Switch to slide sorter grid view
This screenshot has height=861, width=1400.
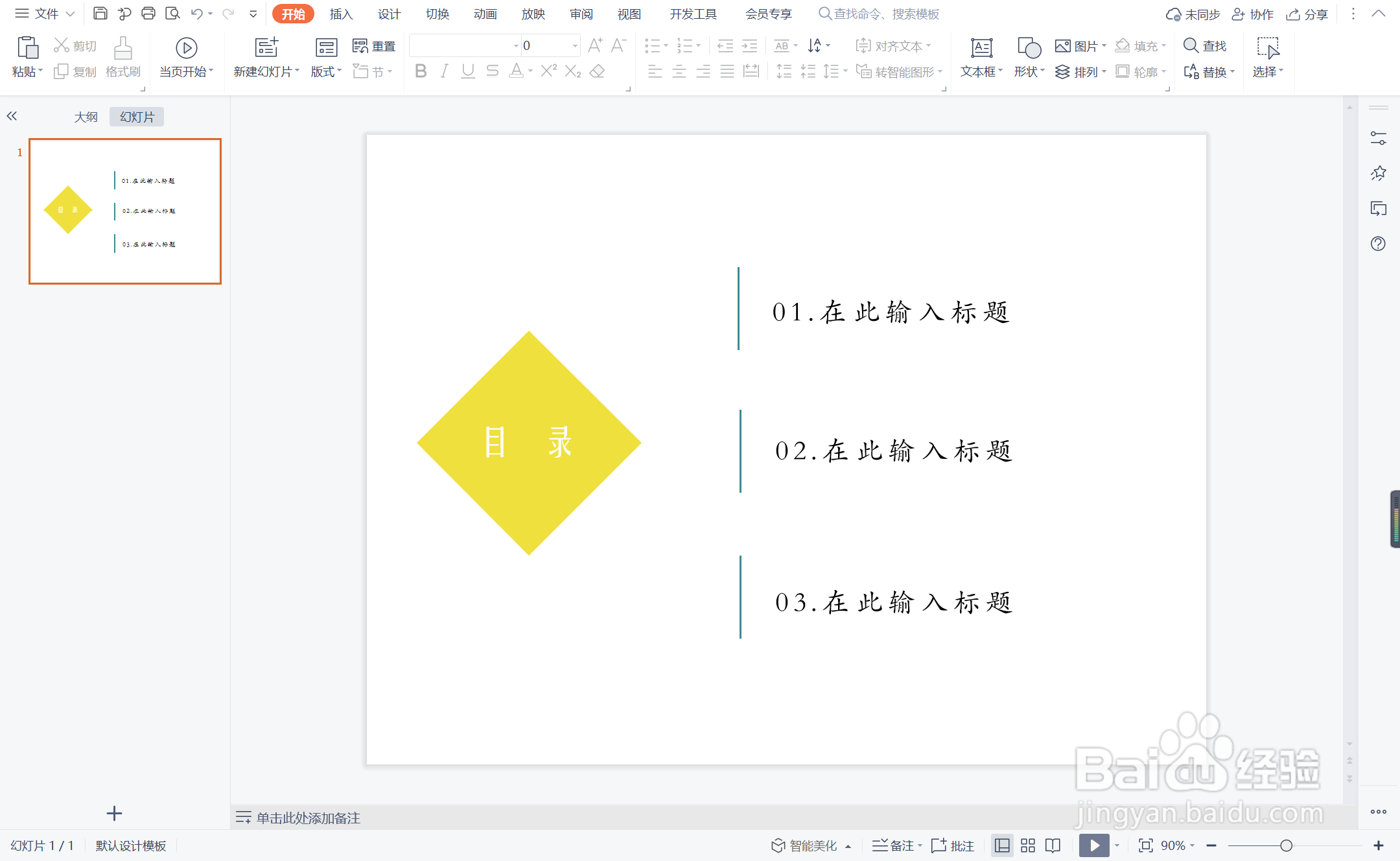click(1028, 845)
